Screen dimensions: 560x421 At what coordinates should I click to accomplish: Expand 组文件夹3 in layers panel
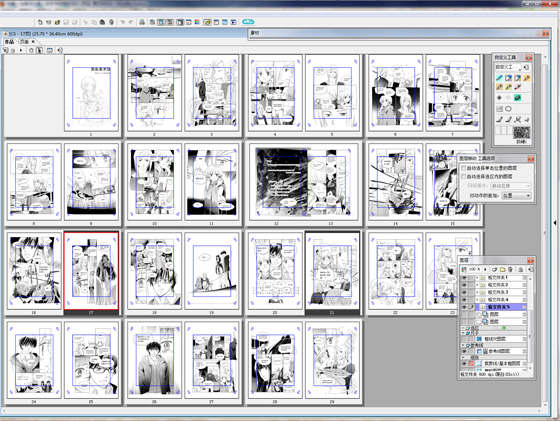point(477,292)
